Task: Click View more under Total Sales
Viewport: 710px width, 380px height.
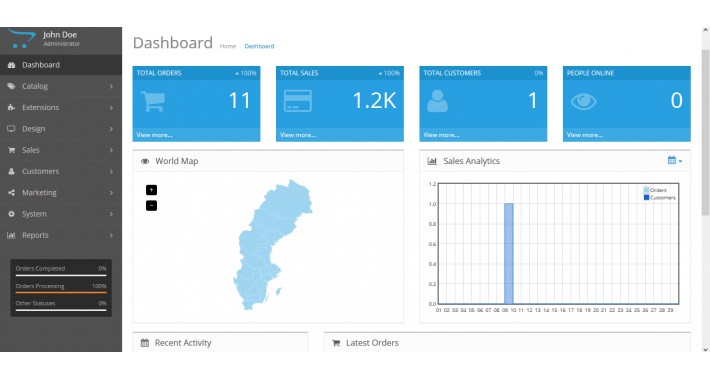Action: [x=298, y=135]
